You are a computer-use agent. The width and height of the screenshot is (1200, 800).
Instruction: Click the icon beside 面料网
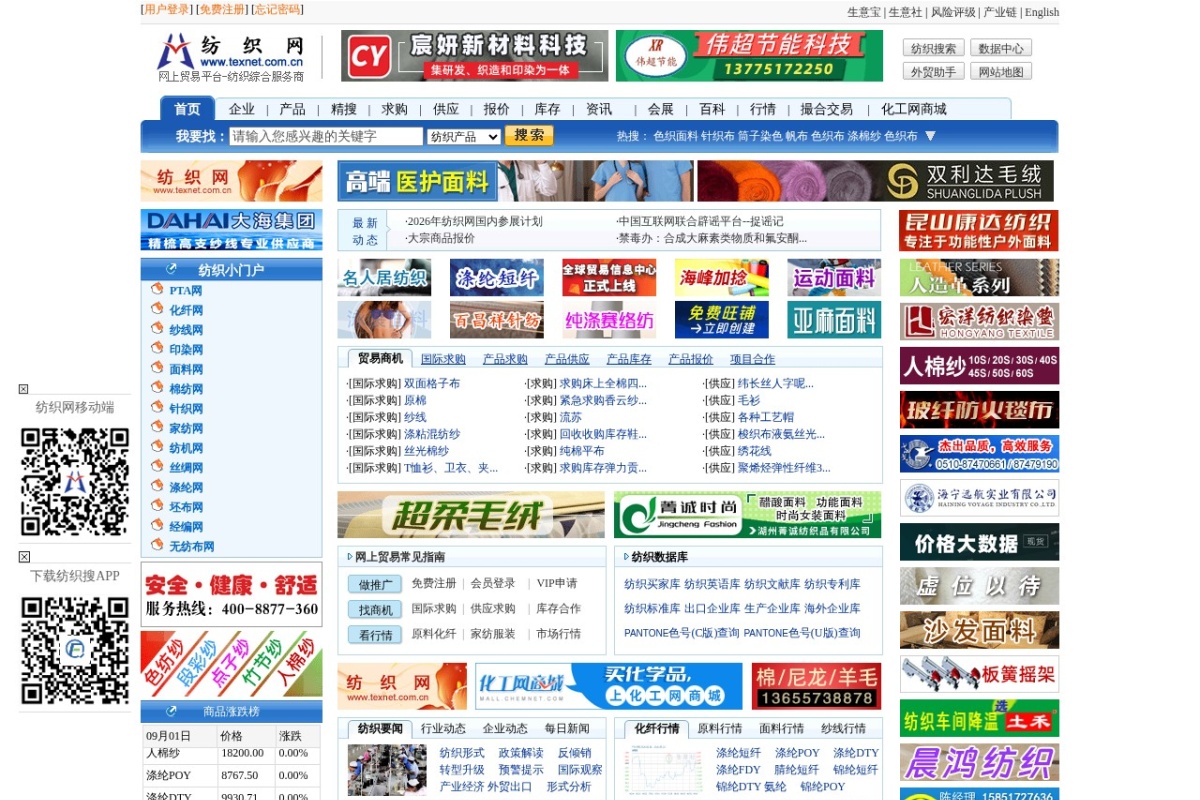tap(157, 368)
